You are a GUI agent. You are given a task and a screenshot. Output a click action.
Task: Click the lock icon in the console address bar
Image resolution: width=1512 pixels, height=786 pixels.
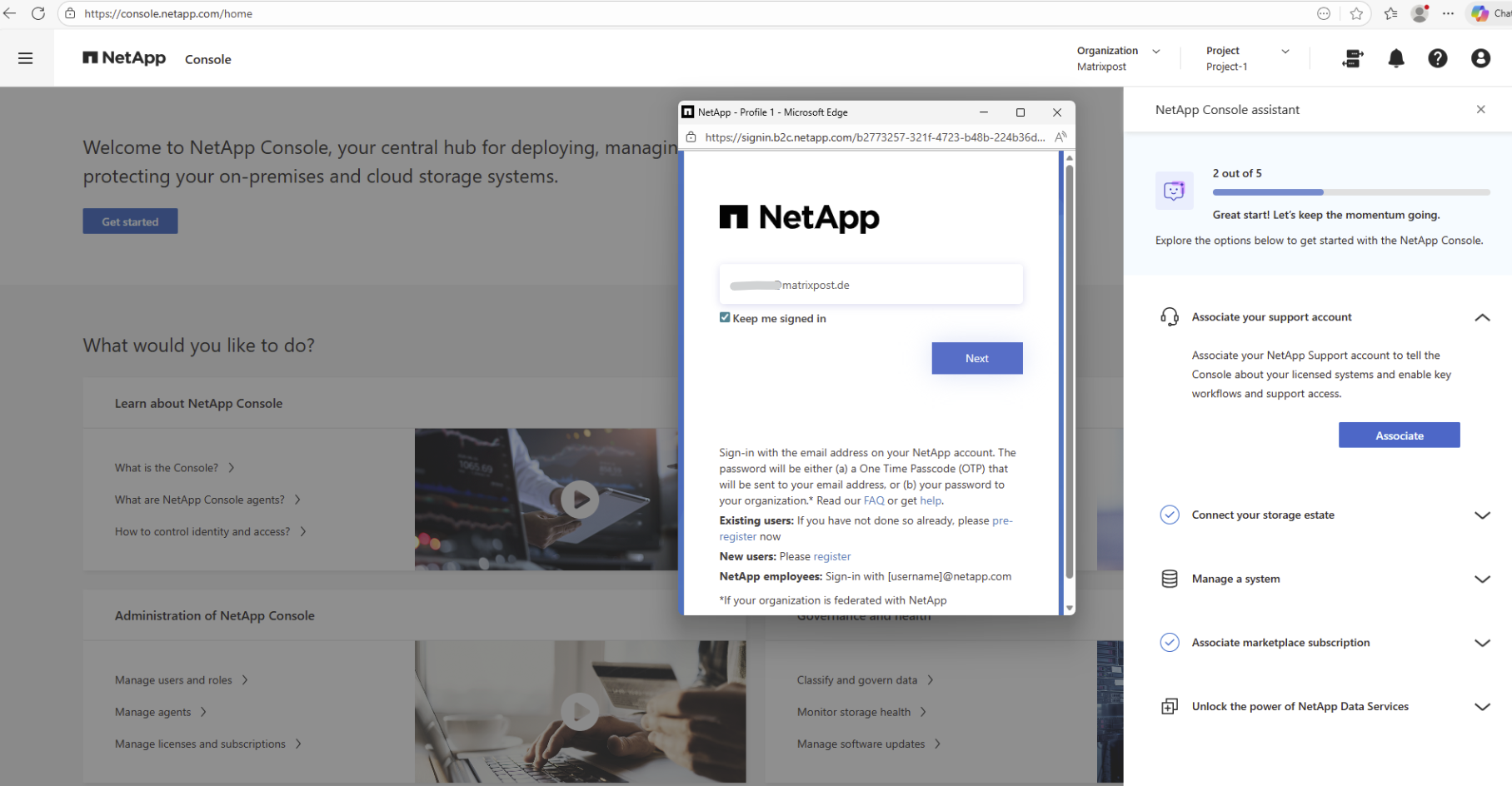click(x=71, y=13)
